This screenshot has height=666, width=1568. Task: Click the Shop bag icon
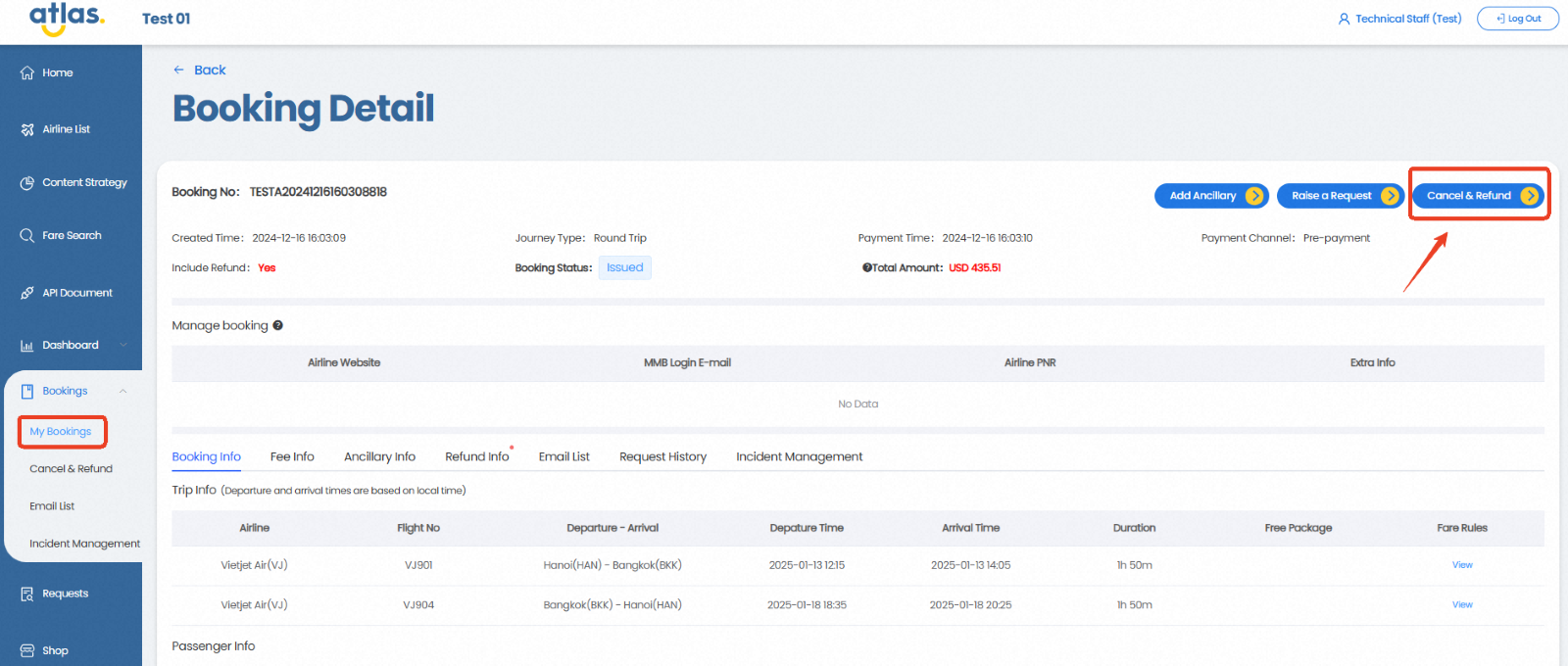coord(27,650)
